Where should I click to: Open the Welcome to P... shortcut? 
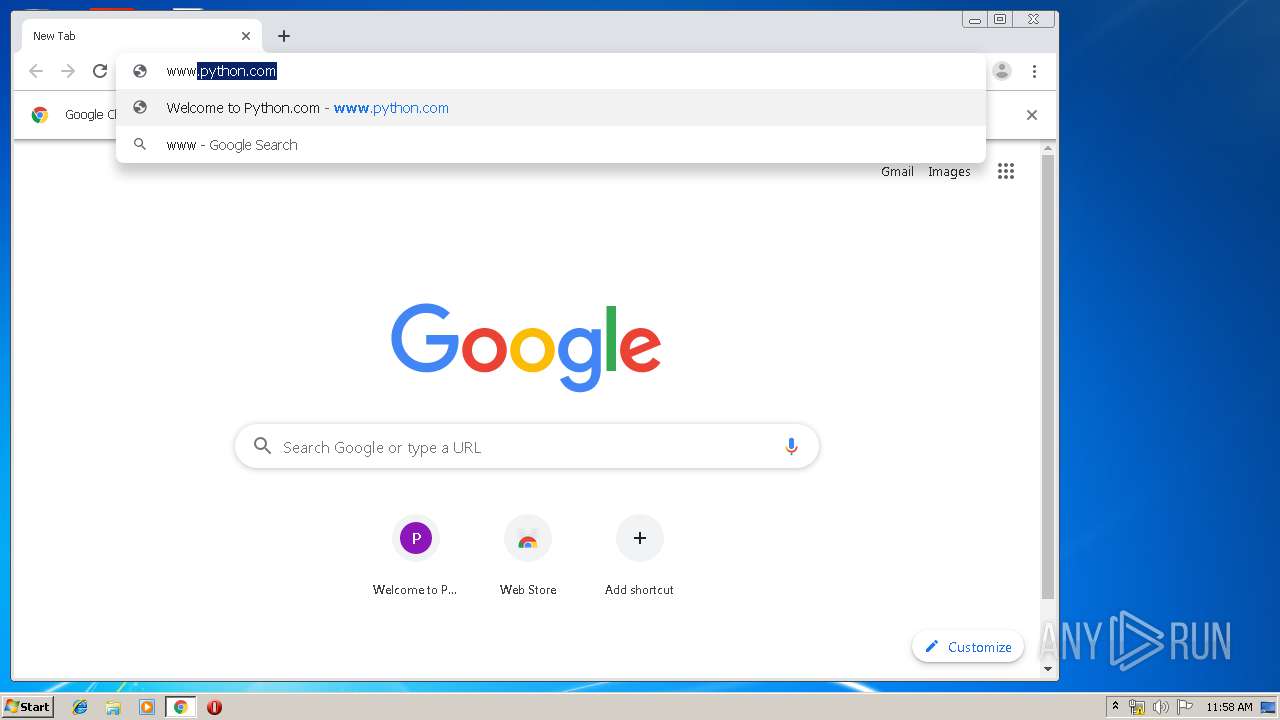pyautogui.click(x=415, y=556)
